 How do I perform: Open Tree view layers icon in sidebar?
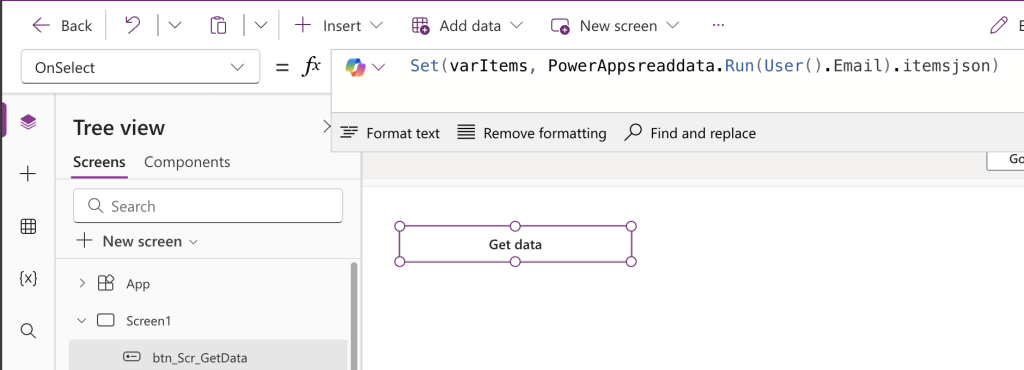pos(28,121)
